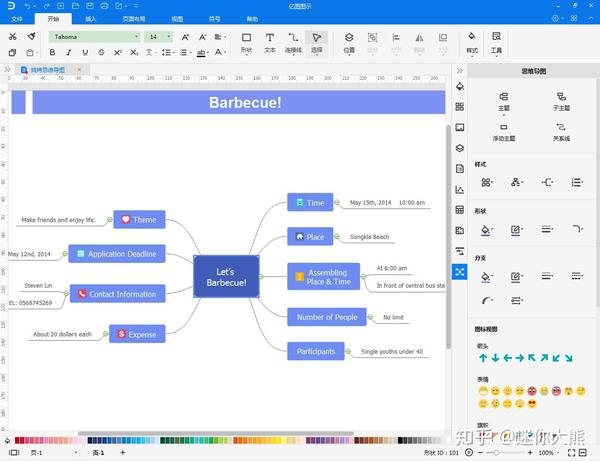Click the zoom out minus button
600x461 pixels.
coord(481,453)
